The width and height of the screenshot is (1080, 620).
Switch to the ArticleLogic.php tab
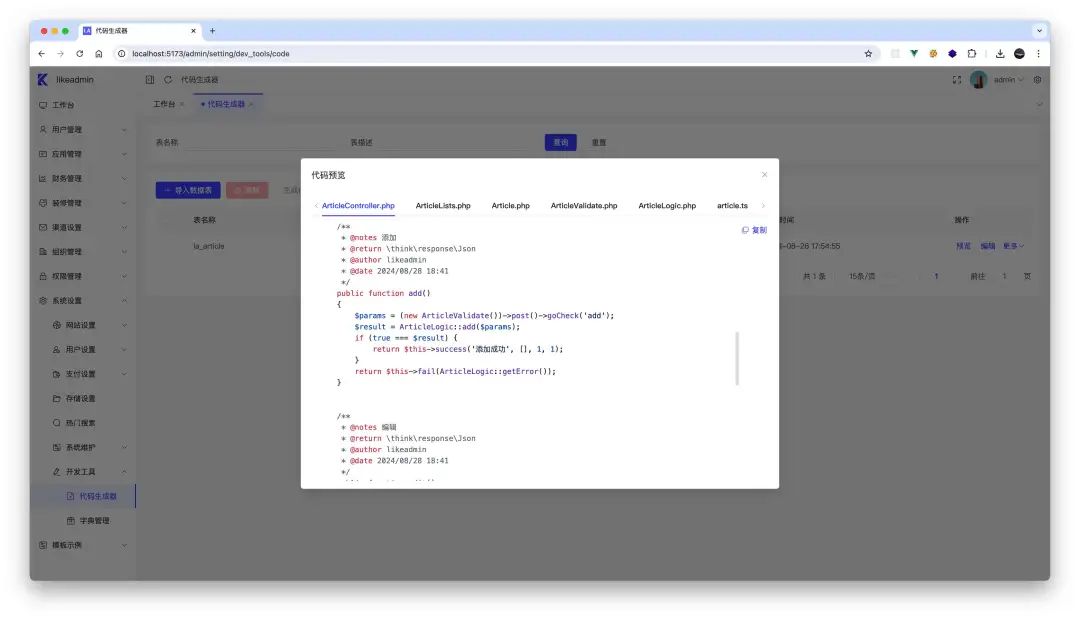point(667,205)
